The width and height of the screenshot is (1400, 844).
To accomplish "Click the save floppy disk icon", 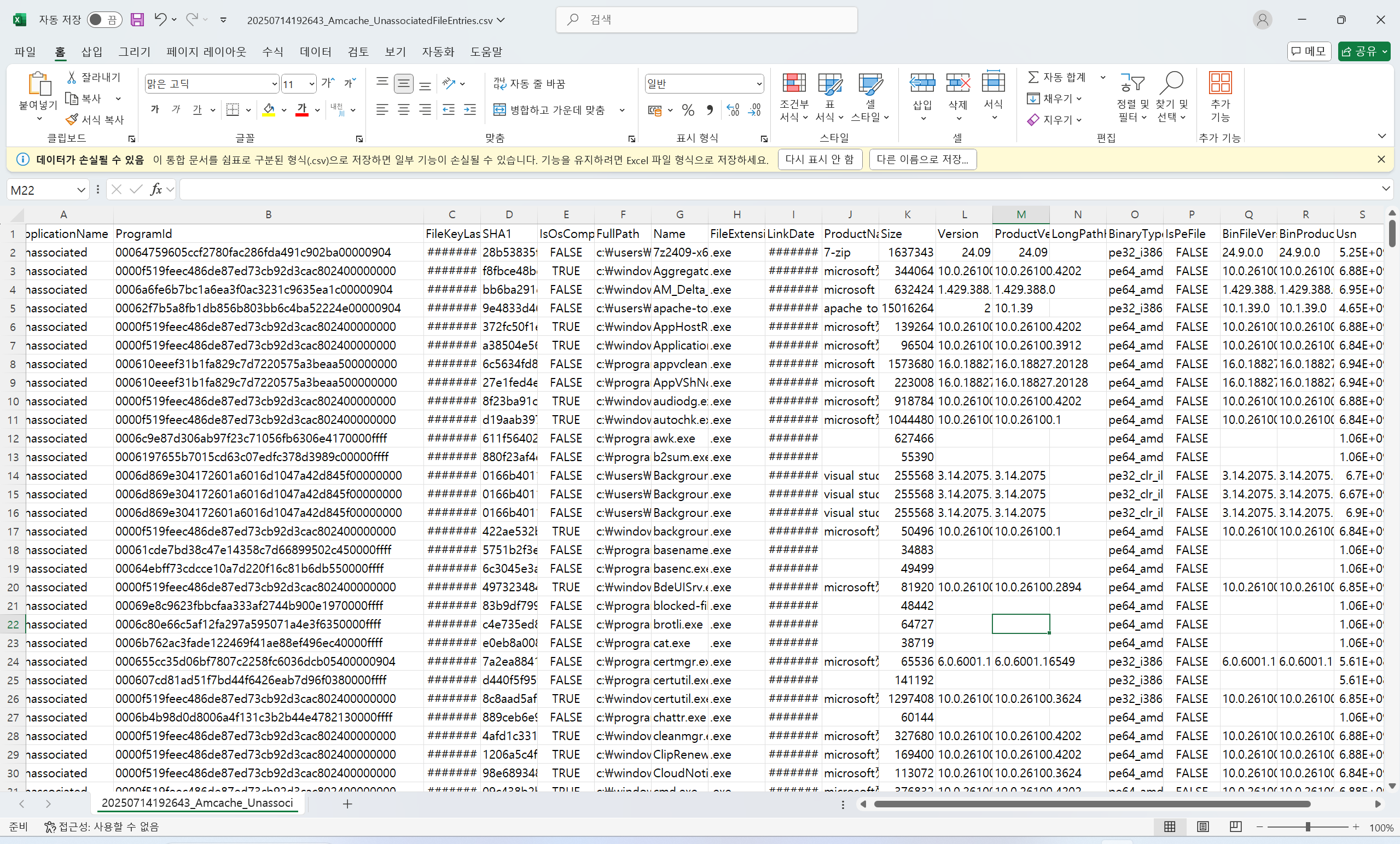I will pyautogui.click(x=137, y=20).
